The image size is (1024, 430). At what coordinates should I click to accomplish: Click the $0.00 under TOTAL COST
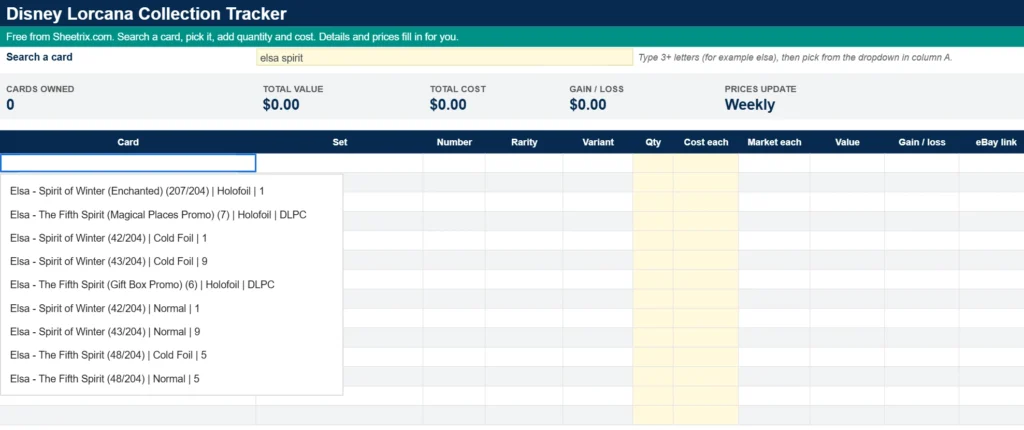pyautogui.click(x=448, y=105)
